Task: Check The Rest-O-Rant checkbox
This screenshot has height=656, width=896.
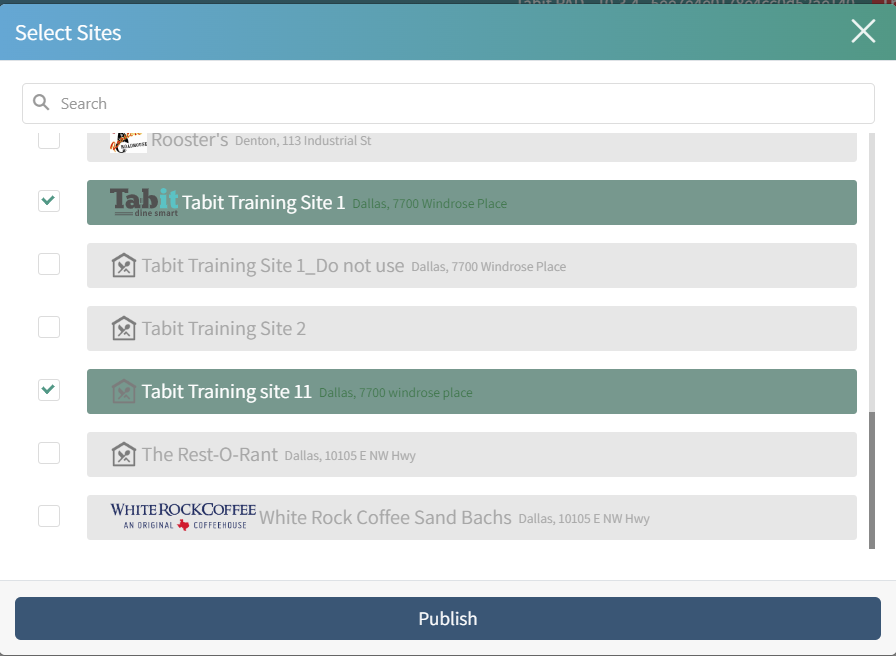Action: [49, 453]
